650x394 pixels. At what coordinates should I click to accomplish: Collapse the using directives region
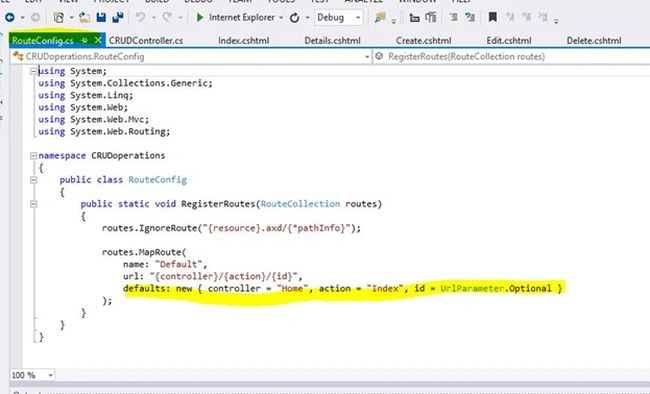(x=33, y=71)
